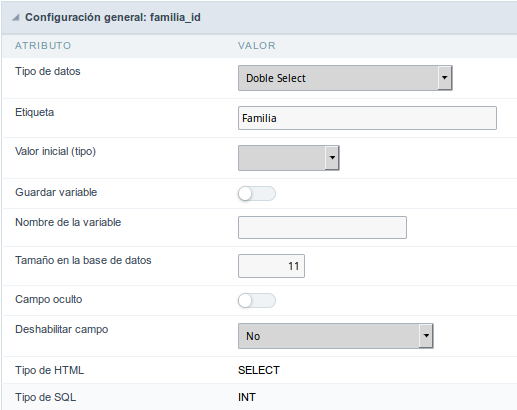
Task: Click the INT value for Tipo de SQL
Action: click(247, 397)
